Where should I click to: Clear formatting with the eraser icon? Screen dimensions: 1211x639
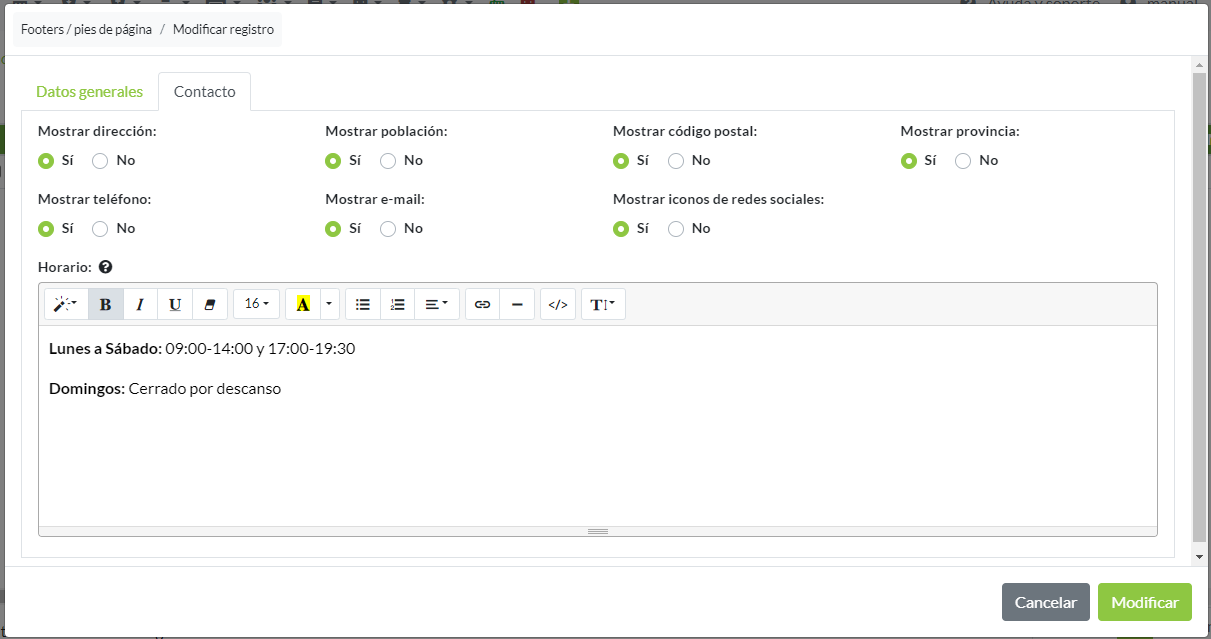tap(209, 304)
